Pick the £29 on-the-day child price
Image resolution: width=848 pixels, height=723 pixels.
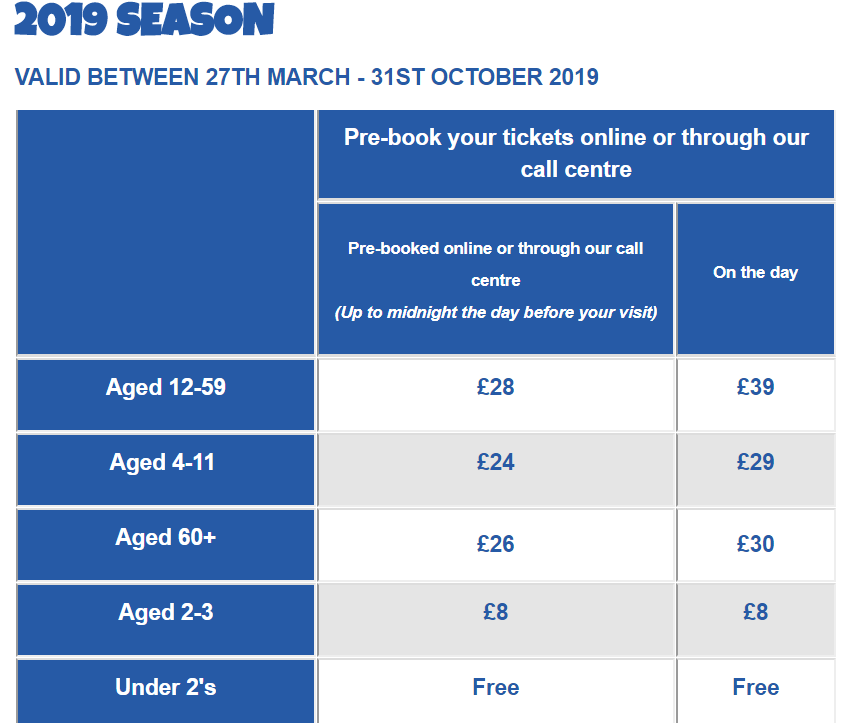[755, 462]
